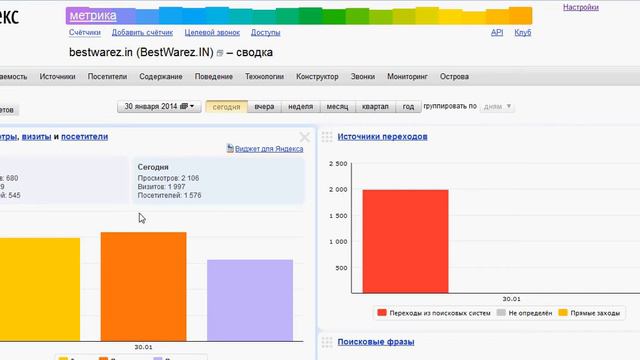640x360 pixels.
Task: Open the 30 января 2014 date picker
Action: (159, 107)
